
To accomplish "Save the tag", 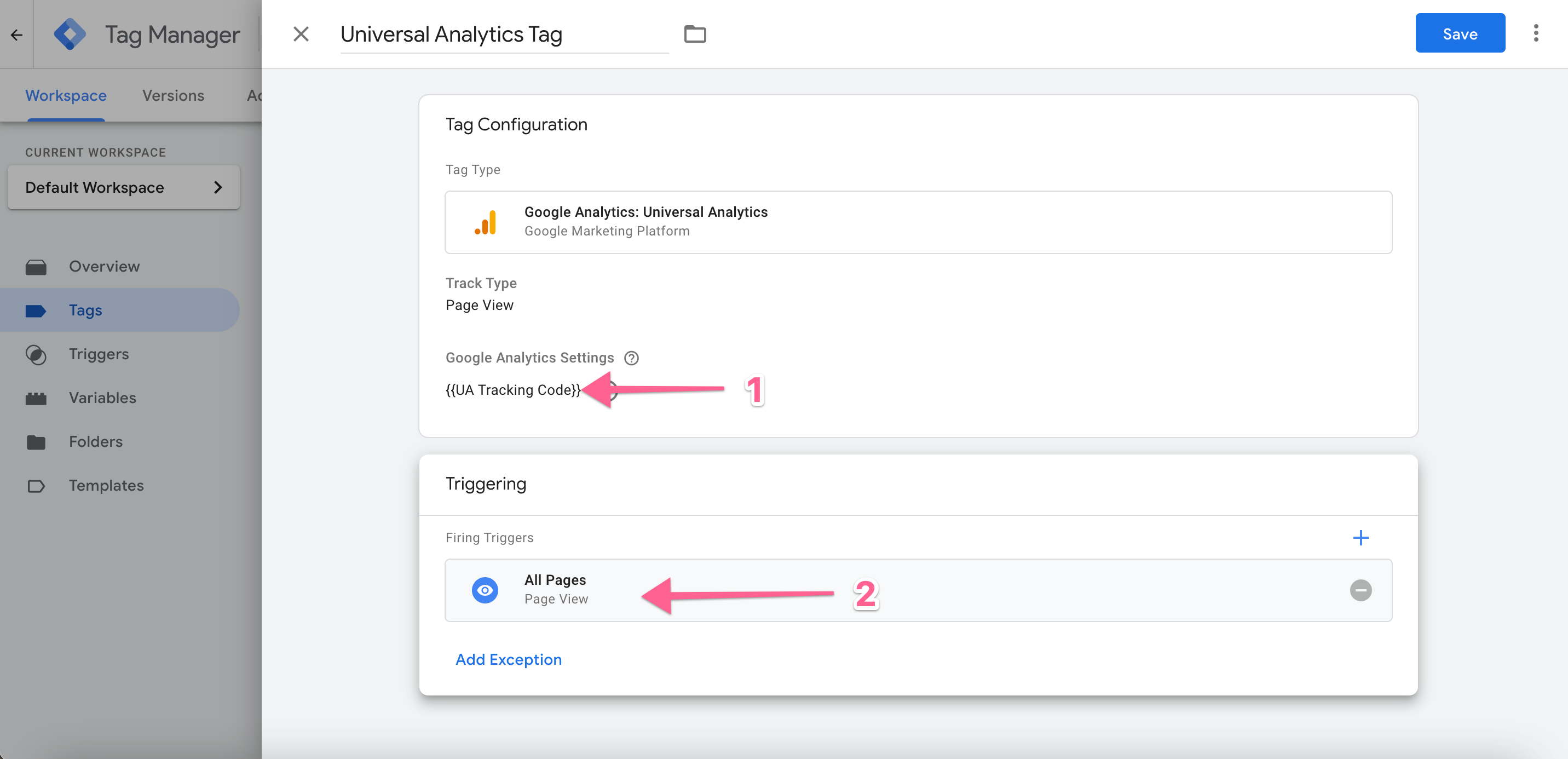I will (x=1460, y=33).
